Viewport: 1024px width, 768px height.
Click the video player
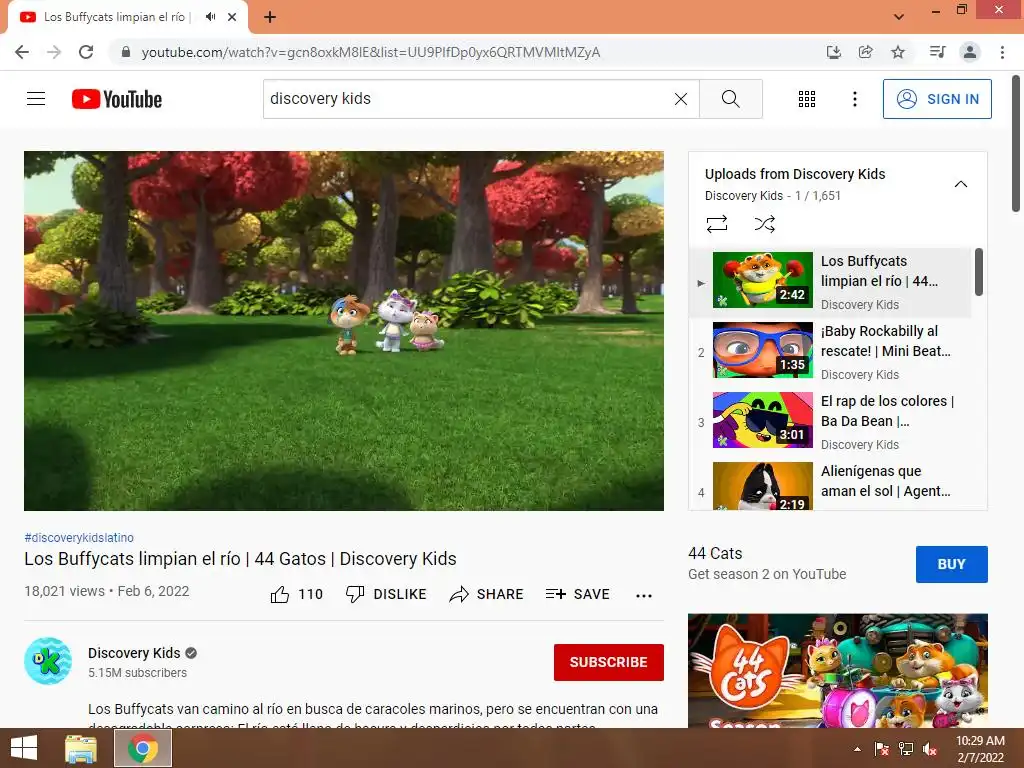(x=344, y=330)
